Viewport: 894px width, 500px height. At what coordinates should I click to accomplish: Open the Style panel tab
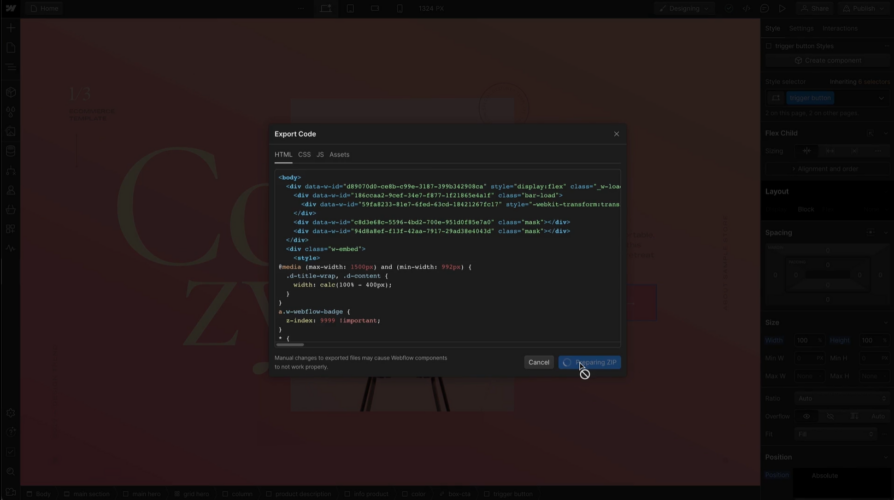pyautogui.click(x=773, y=29)
